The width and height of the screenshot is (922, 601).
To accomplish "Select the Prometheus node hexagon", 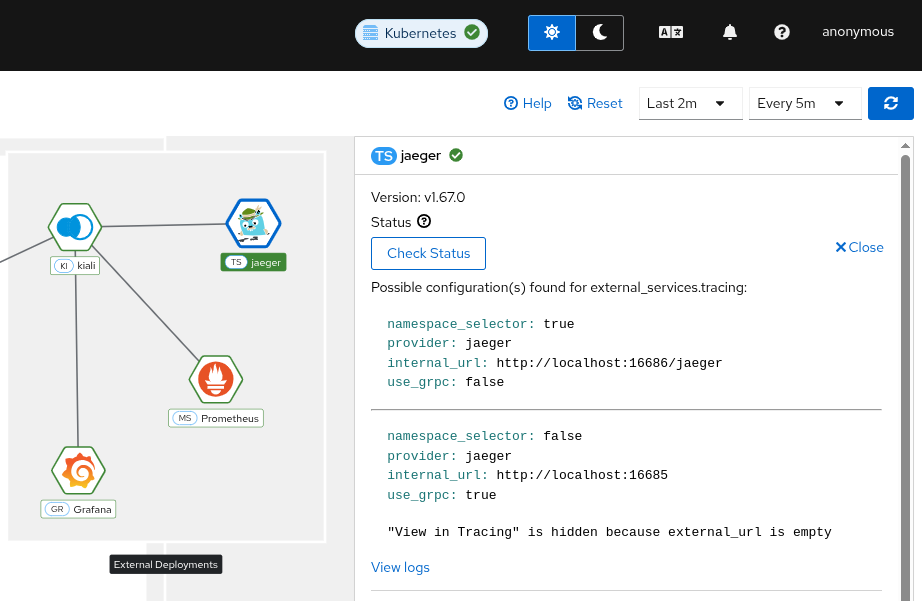I will (x=216, y=379).
